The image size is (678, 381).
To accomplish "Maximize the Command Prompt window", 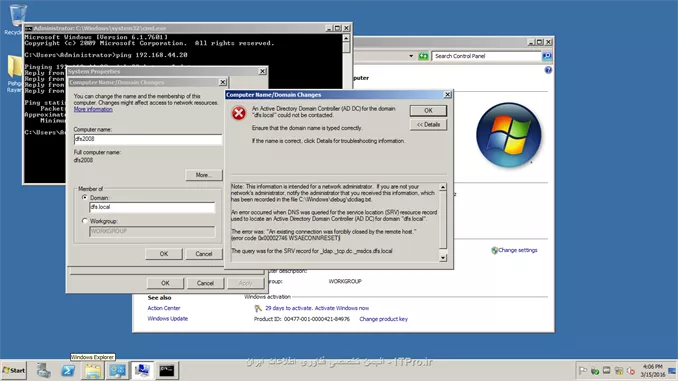I will (337, 28).
